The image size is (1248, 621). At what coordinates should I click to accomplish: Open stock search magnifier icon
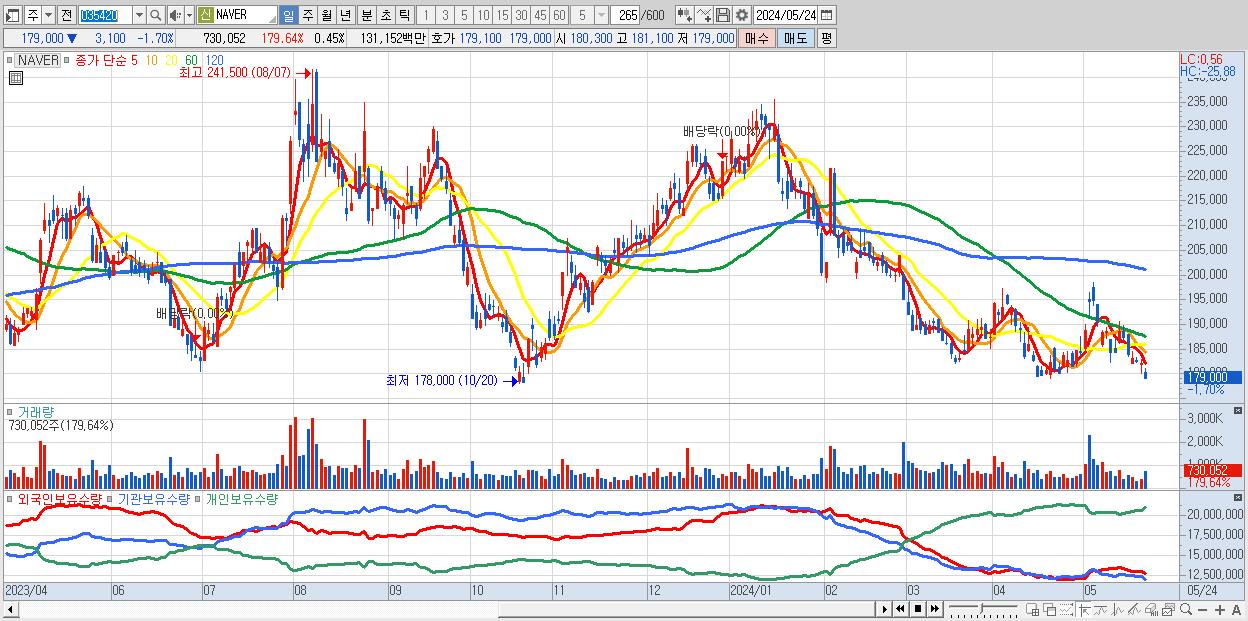(x=156, y=16)
